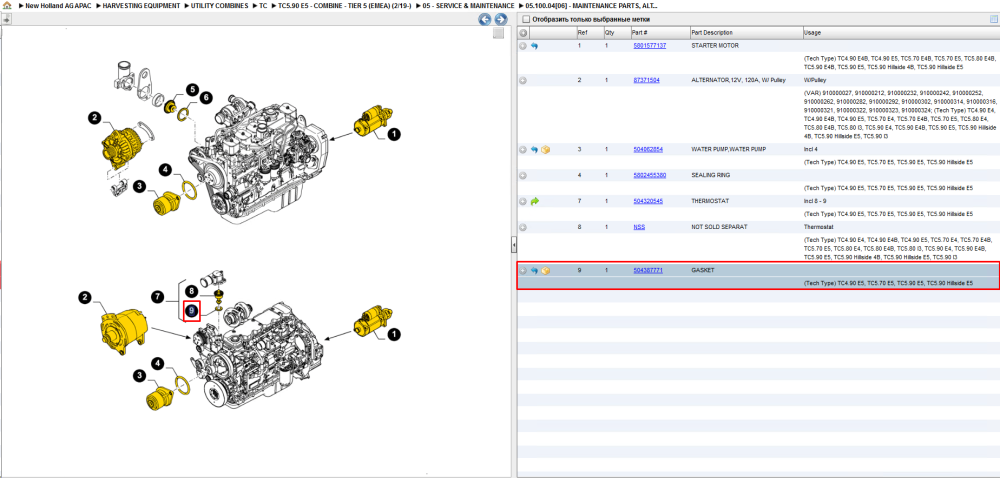Viewport: 1000px width, 478px height.
Task: Open breadcrumb 'TC'
Action: (263, 6)
